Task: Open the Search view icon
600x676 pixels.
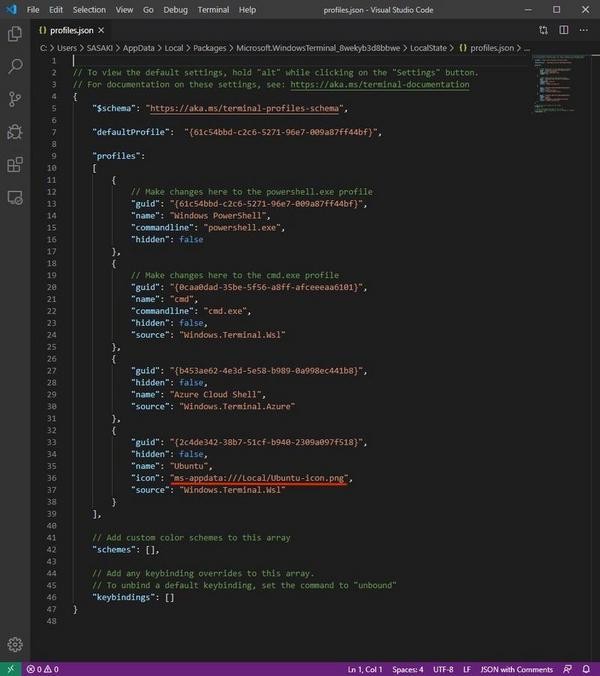Action: [x=15, y=66]
